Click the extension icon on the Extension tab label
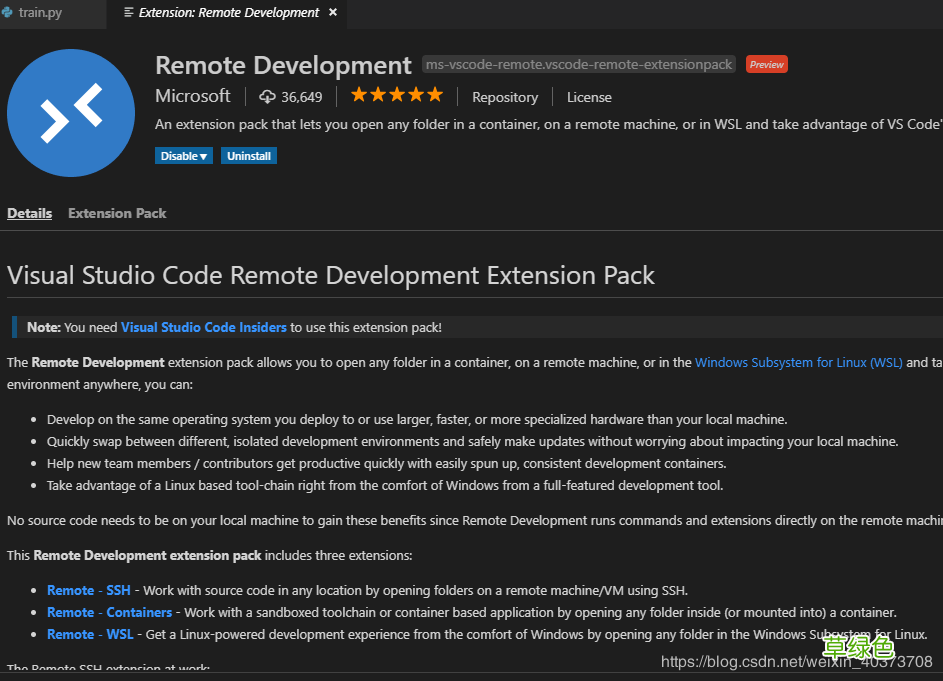The image size is (943, 681). click(x=131, y=13)
